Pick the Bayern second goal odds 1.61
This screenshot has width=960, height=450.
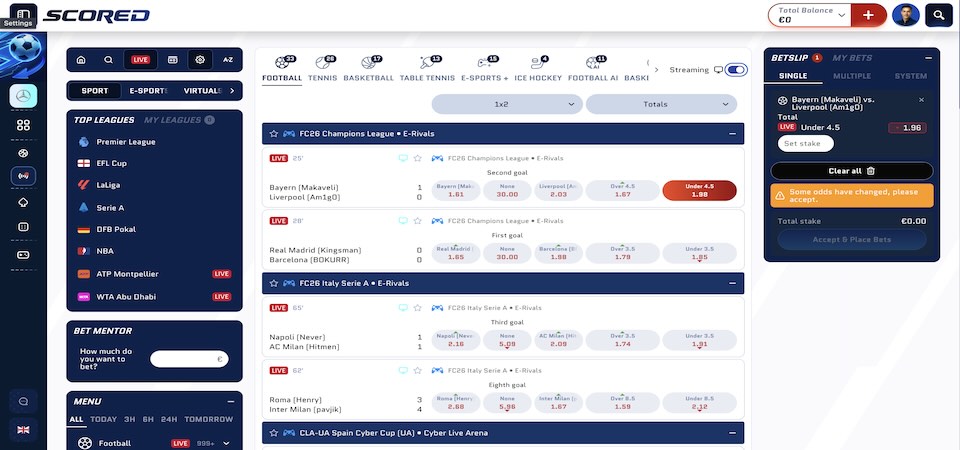pyautogui.click(x=456, y=190)
